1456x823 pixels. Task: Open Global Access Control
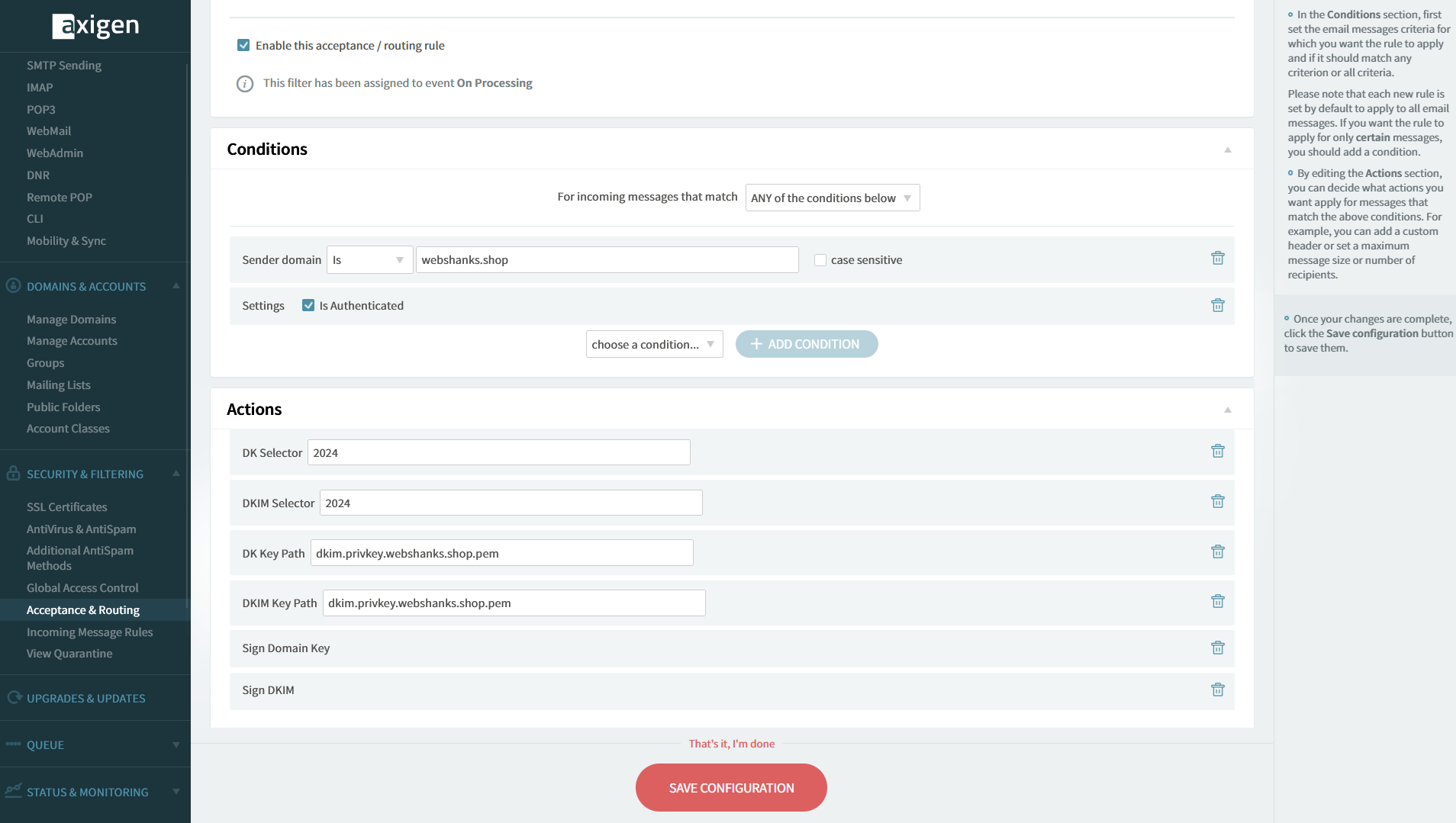click(82, 588)
